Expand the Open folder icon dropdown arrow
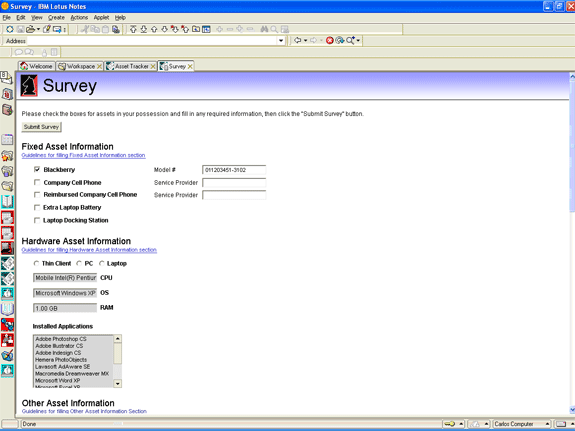Image resolution: width=575 pixels, height=431 pixels. (x=38, y=29)
